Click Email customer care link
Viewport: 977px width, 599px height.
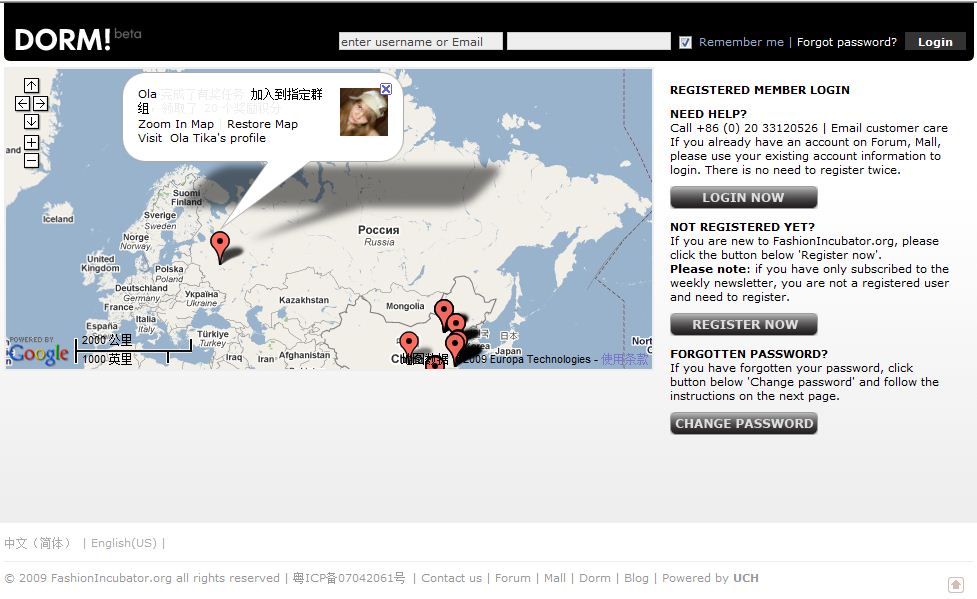point(889,128)
